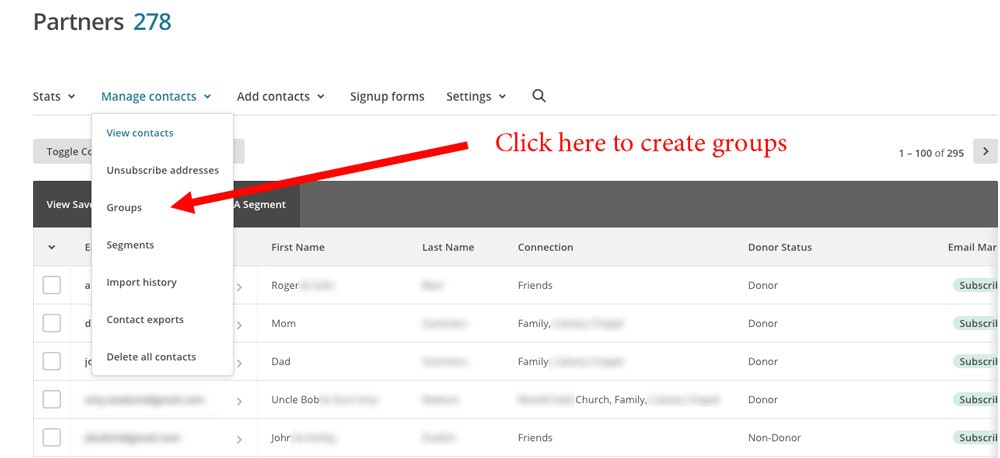Open the Signup forms link
The height and width of the screenshot is (458, 1000).
[387, 97]
